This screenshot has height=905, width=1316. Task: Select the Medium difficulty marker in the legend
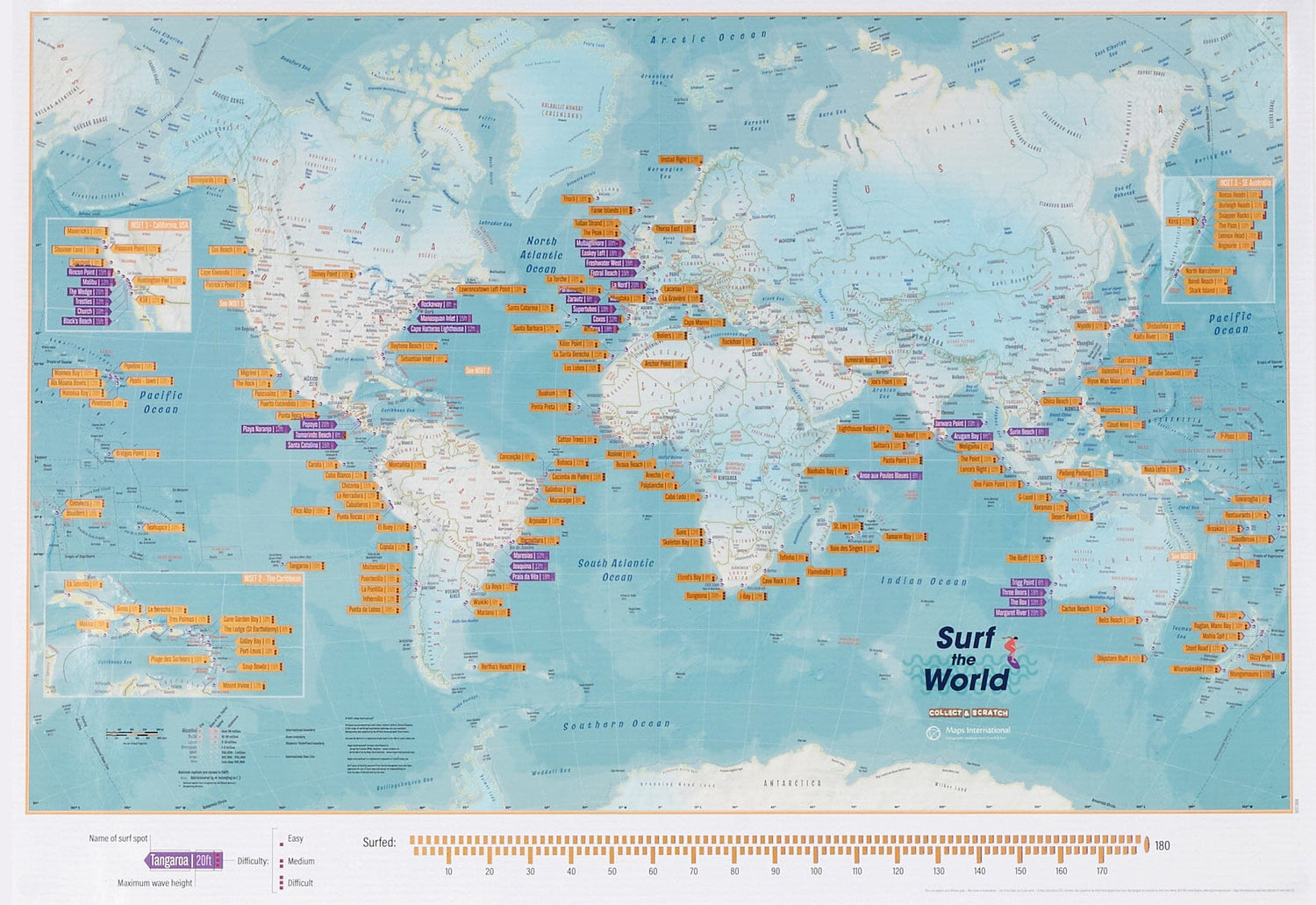[283, 862]
